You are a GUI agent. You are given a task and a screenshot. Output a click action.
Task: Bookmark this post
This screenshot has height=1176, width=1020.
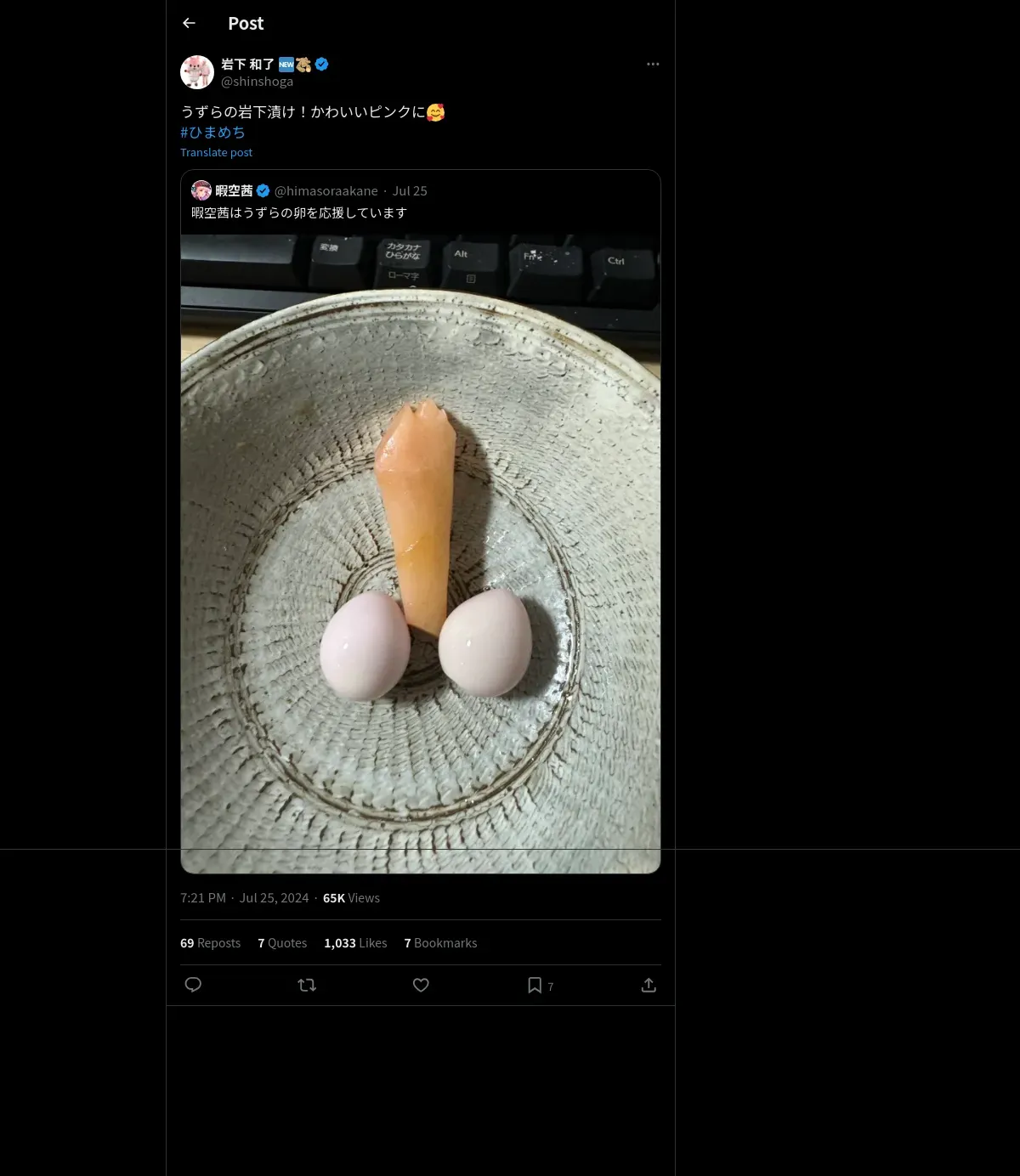[x=535, y=985]
